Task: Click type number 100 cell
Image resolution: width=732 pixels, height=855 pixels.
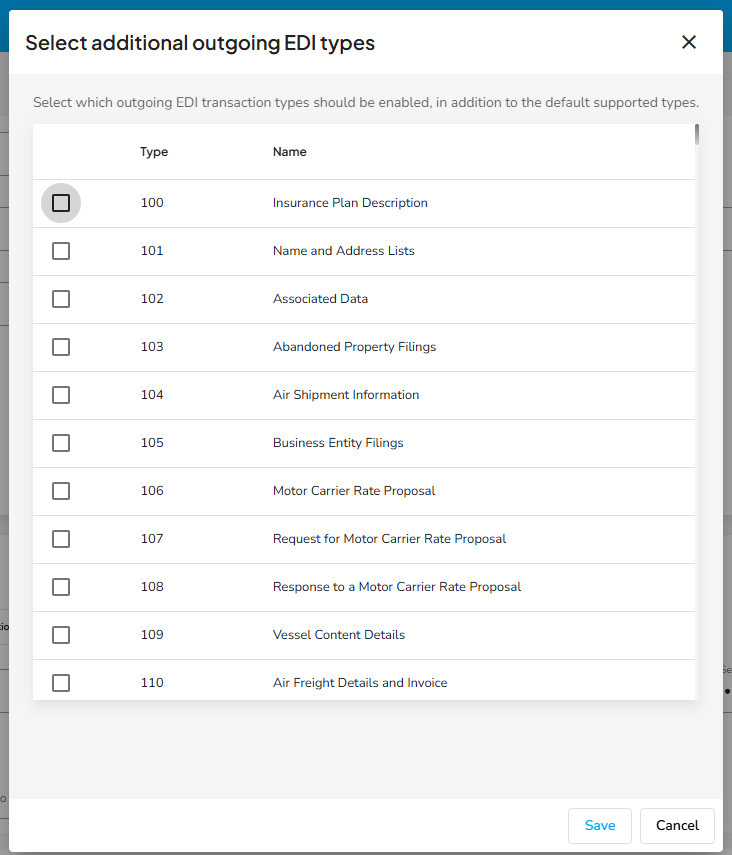Action: (152, 203)
